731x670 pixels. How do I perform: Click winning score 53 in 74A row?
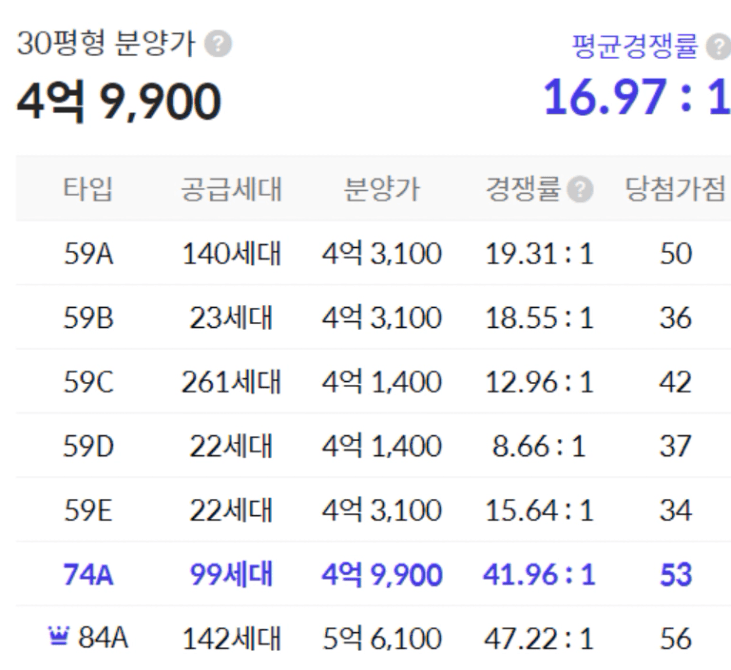coord(676,575)
